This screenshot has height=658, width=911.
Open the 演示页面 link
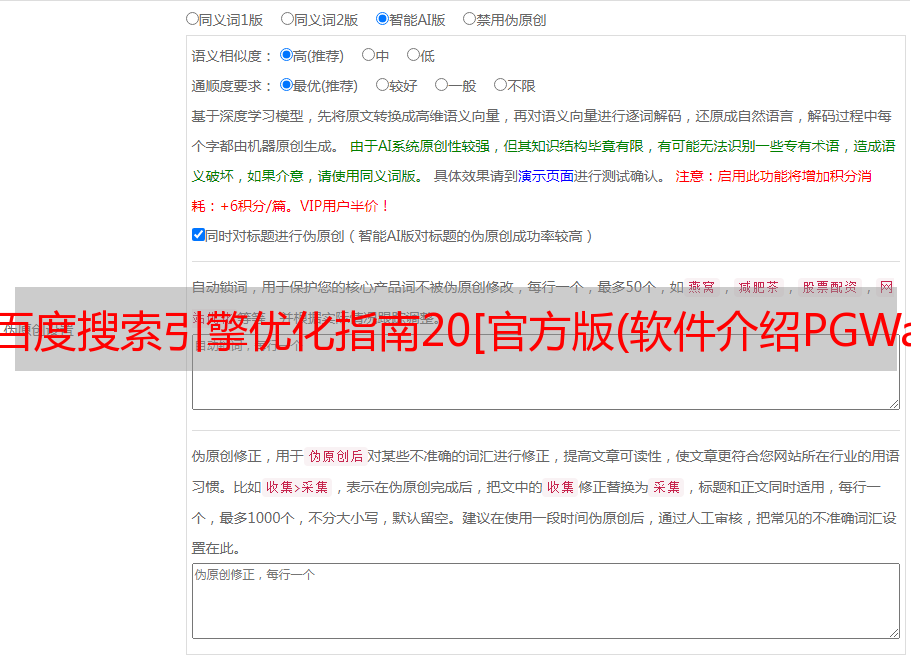[546, 176]
